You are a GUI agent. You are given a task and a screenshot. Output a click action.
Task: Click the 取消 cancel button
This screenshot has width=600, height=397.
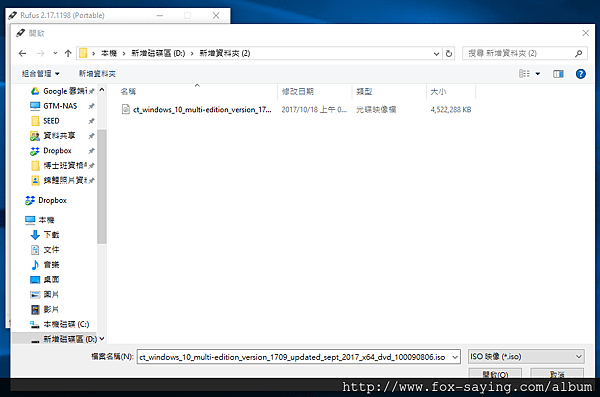pyautogui.click(x=557, y=374)
